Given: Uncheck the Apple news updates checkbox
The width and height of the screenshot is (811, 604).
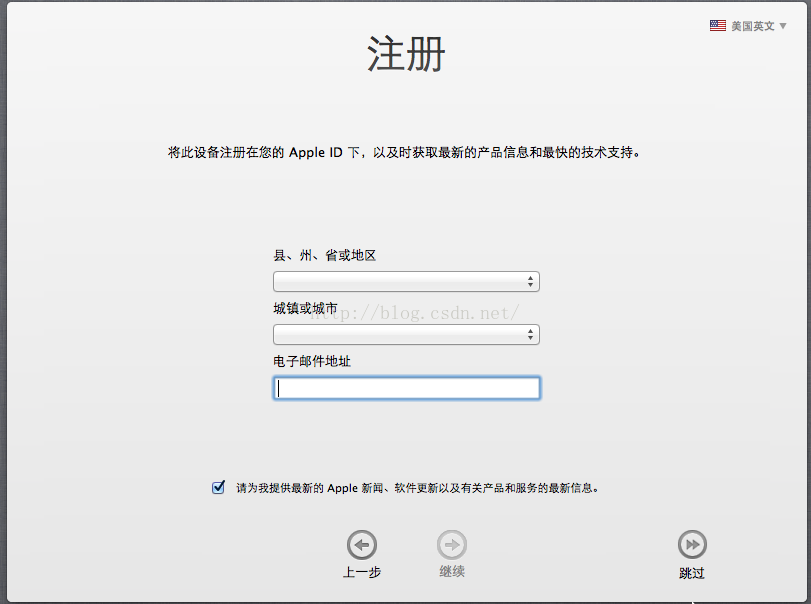Looking at the screenshot, I should point(218,488).
